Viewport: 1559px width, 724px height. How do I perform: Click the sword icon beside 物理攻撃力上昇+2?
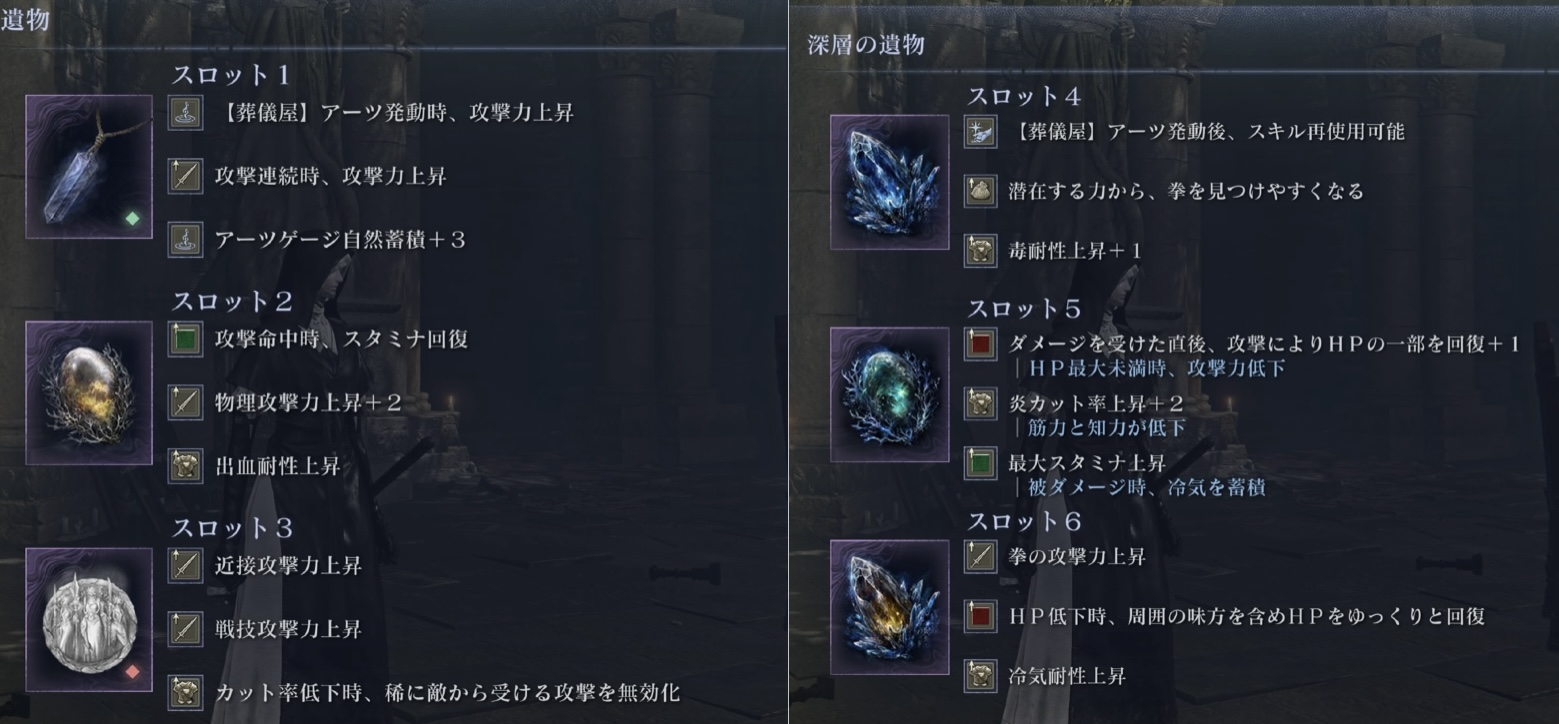[x=186, y=402]
